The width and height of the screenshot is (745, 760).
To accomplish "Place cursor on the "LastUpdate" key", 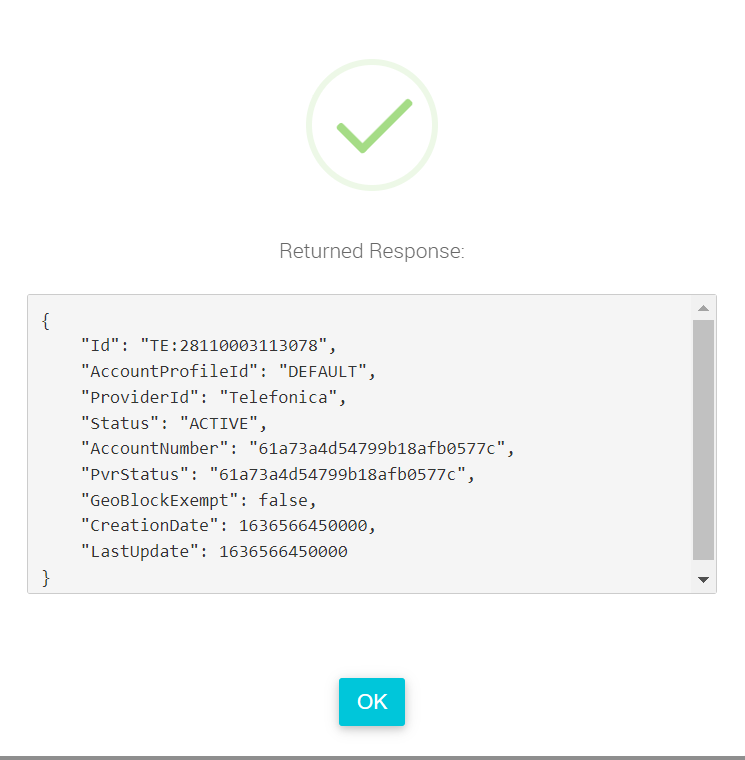I will click(x=139, y=551).
